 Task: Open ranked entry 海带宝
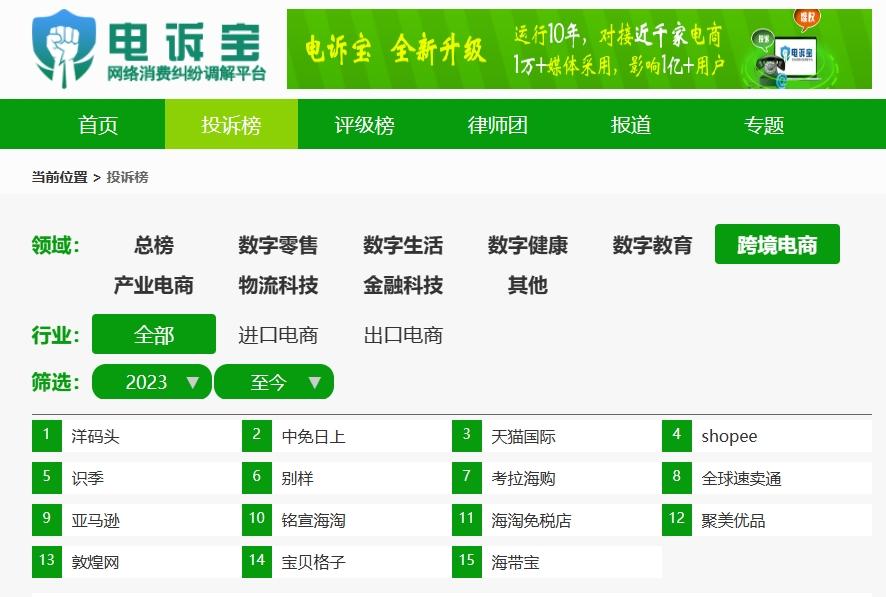pyautogui.click(x=515, y=562)
